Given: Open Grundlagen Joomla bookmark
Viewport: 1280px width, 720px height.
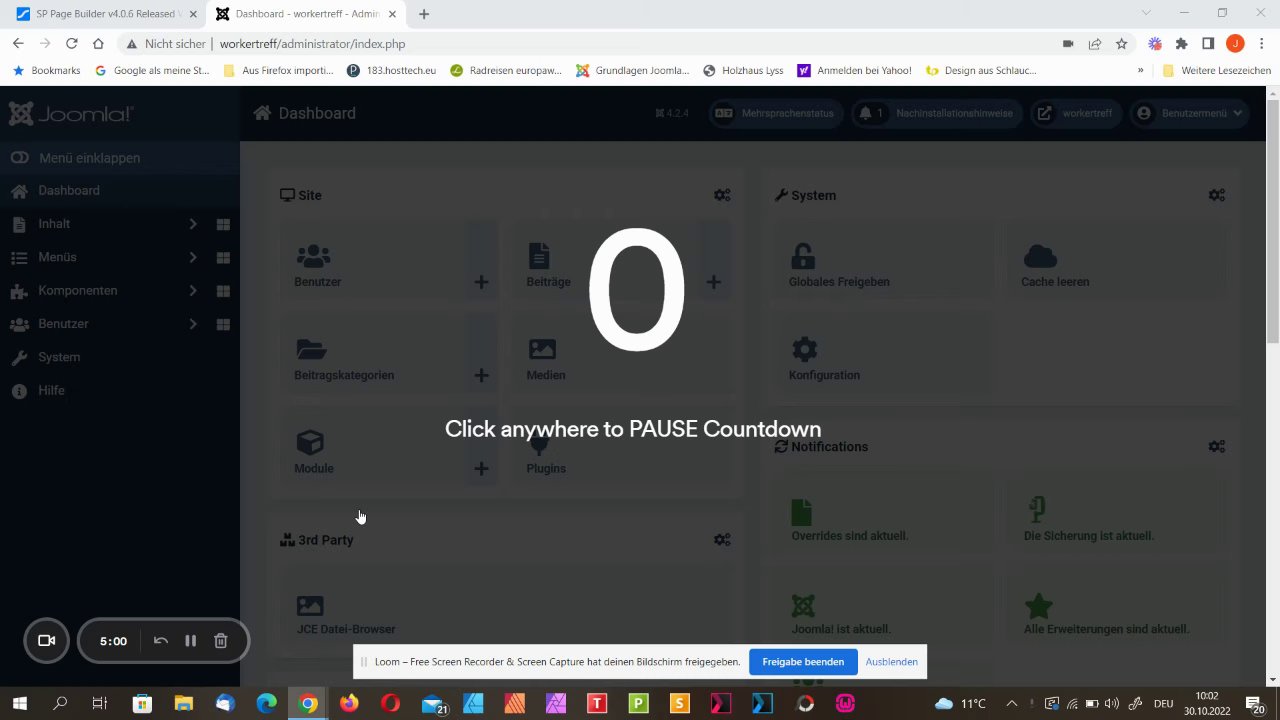Looking at the screenshot, I should tap(633, 71).
